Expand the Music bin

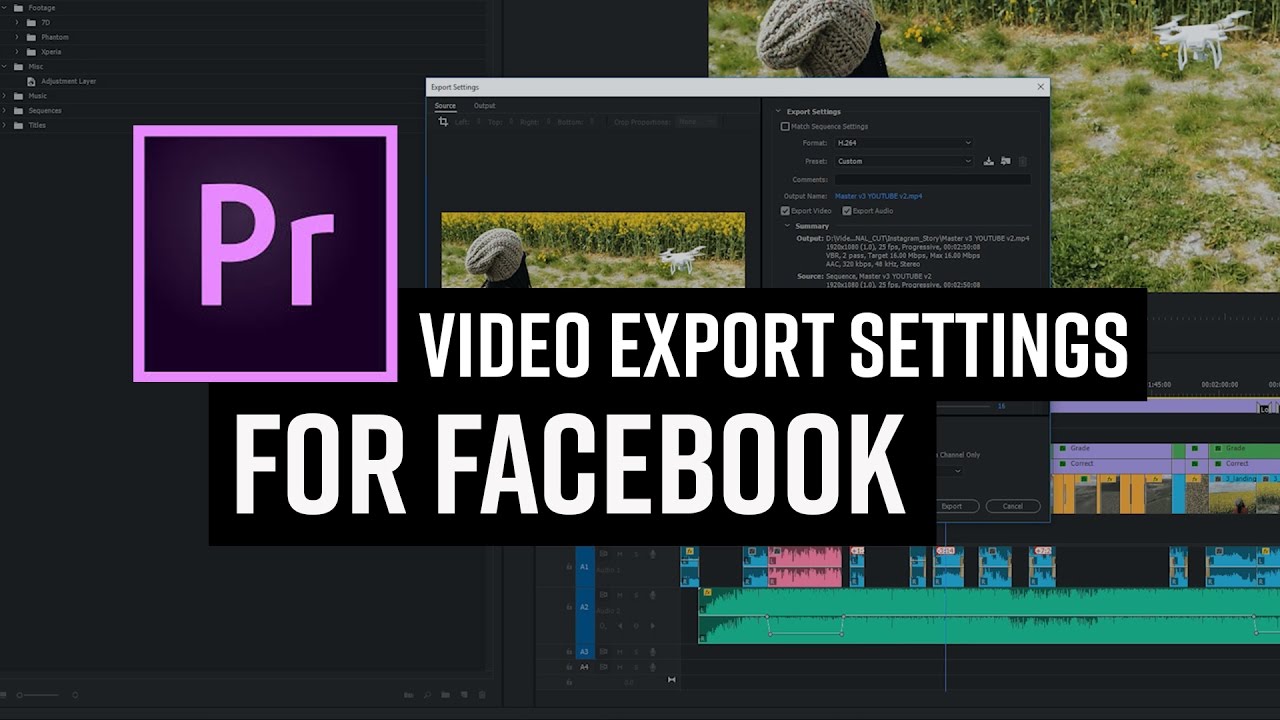[5, 96]
